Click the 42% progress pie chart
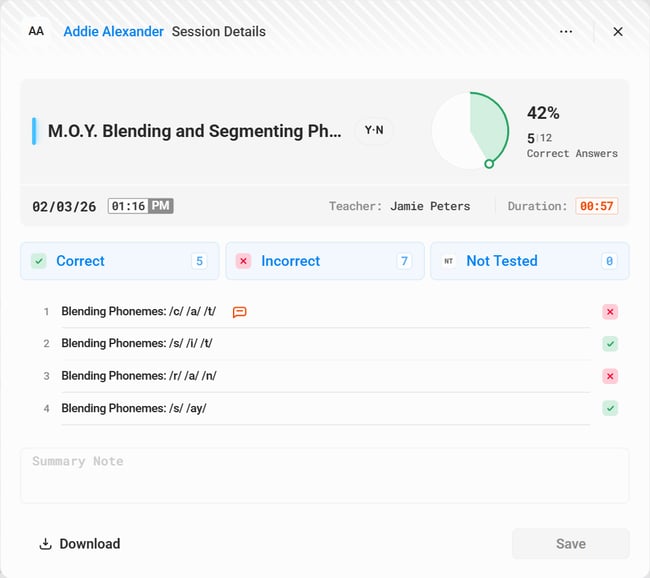Viewport: 650px width, 578px height. pyautogui.click(x=469, y=131)
